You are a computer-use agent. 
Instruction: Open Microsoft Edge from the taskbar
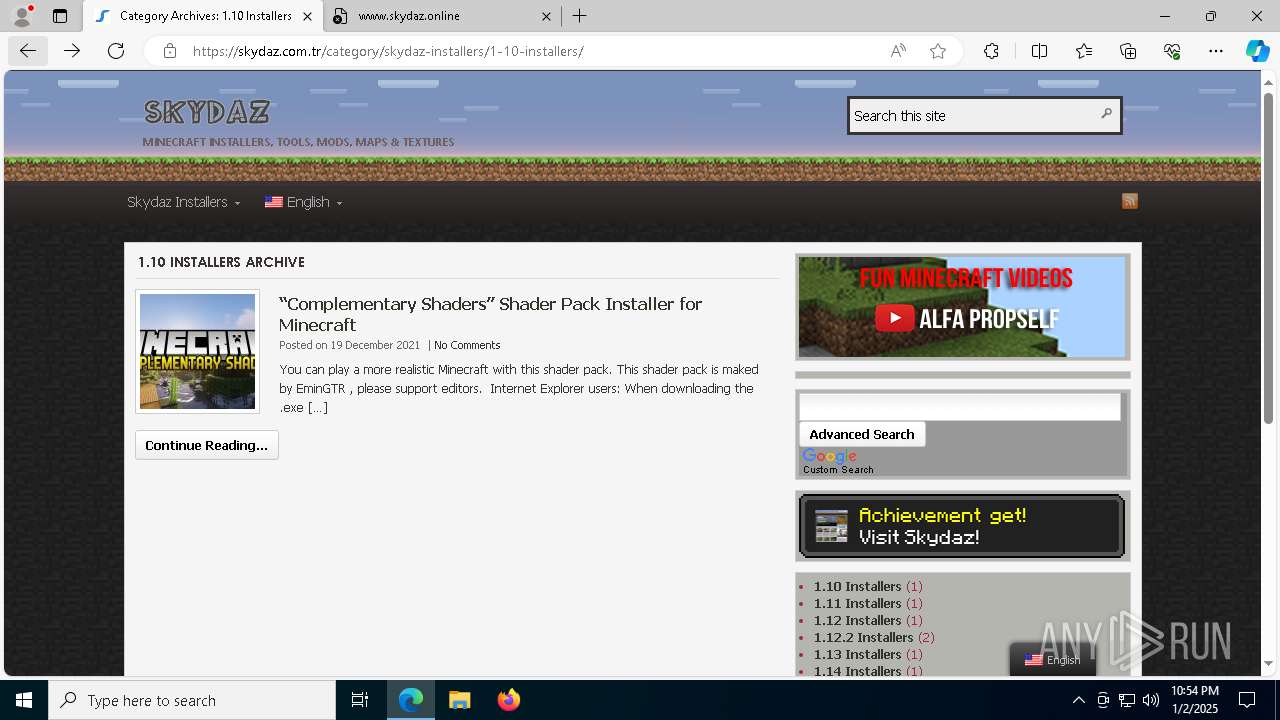411,700
